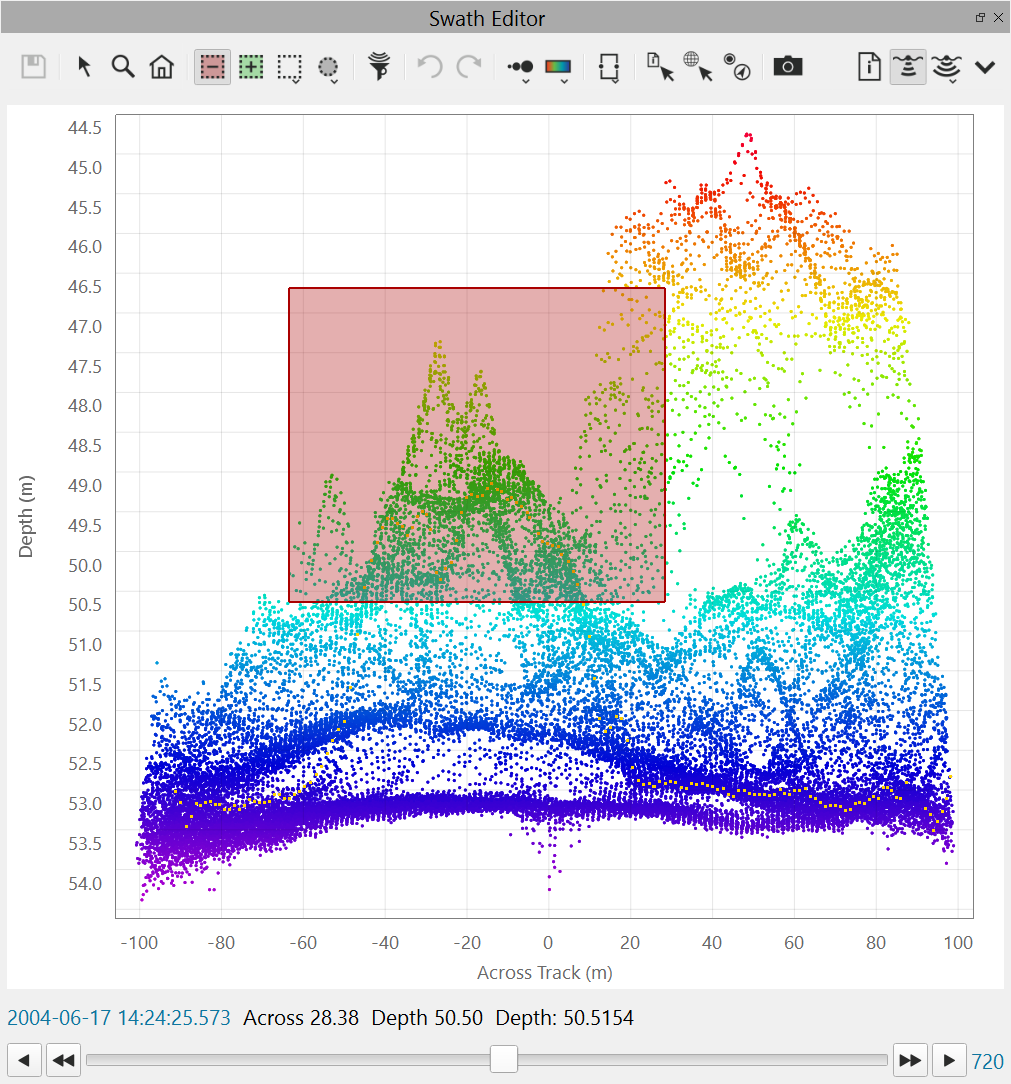This screenshot has width=1011, height=1084.
Task: Click the 720 ping number link
Action: (988, 1061)
